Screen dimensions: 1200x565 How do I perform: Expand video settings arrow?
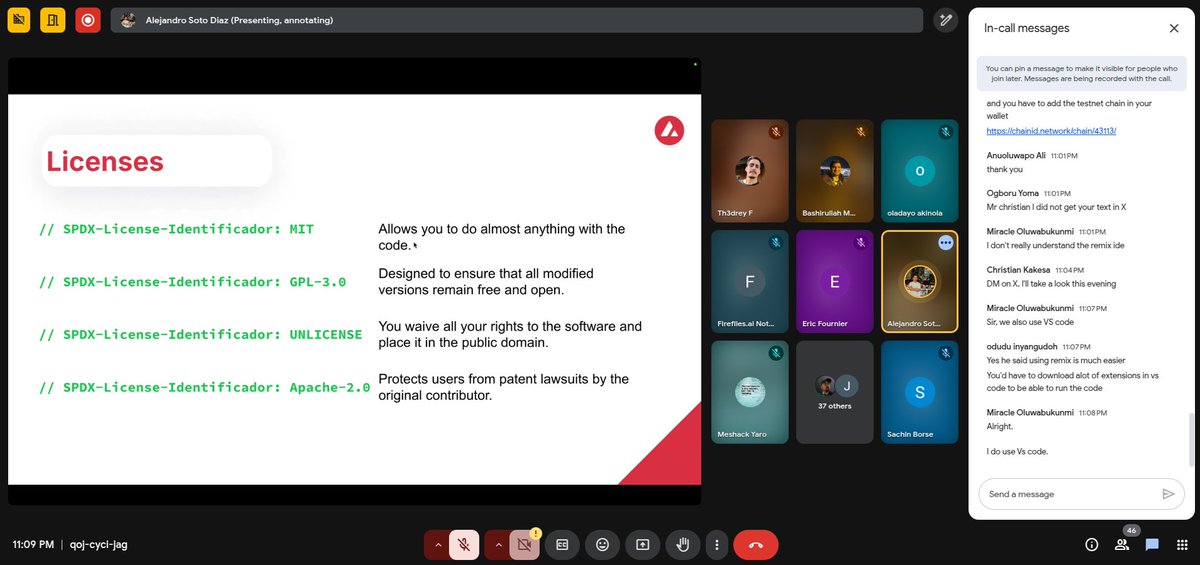tap(497, 545)
